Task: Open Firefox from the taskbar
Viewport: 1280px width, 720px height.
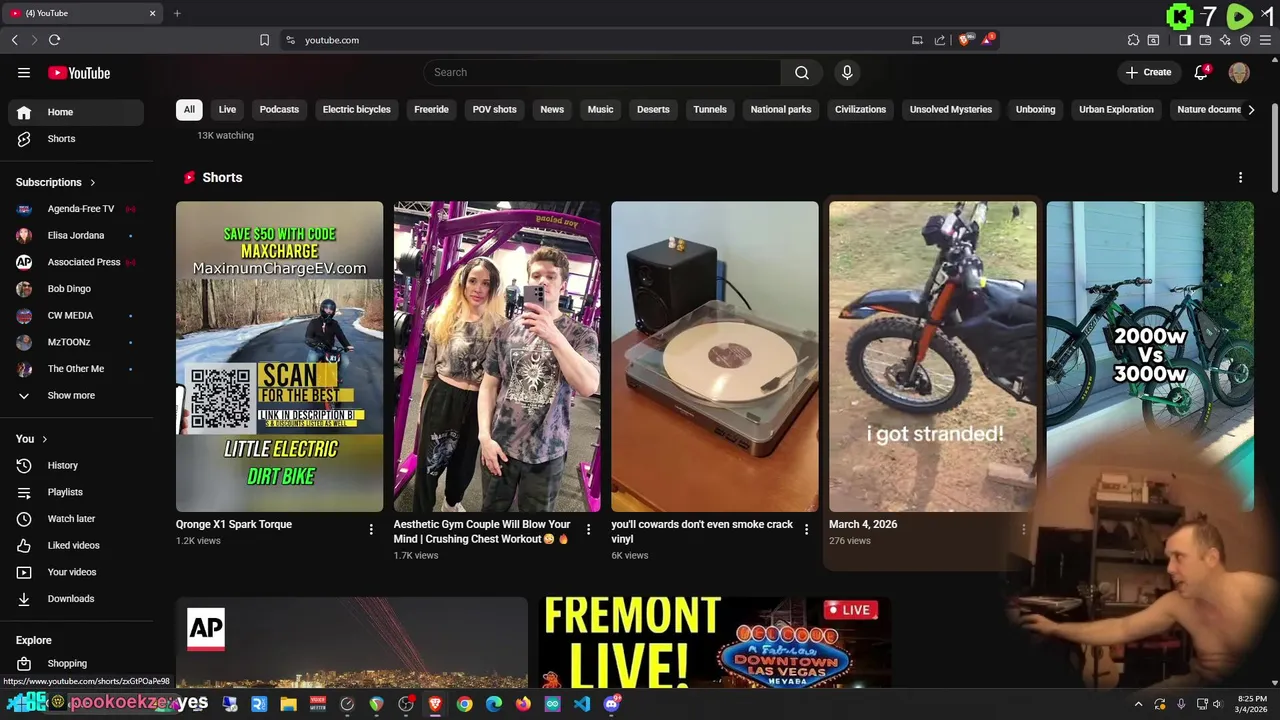Action: point(523,704)
